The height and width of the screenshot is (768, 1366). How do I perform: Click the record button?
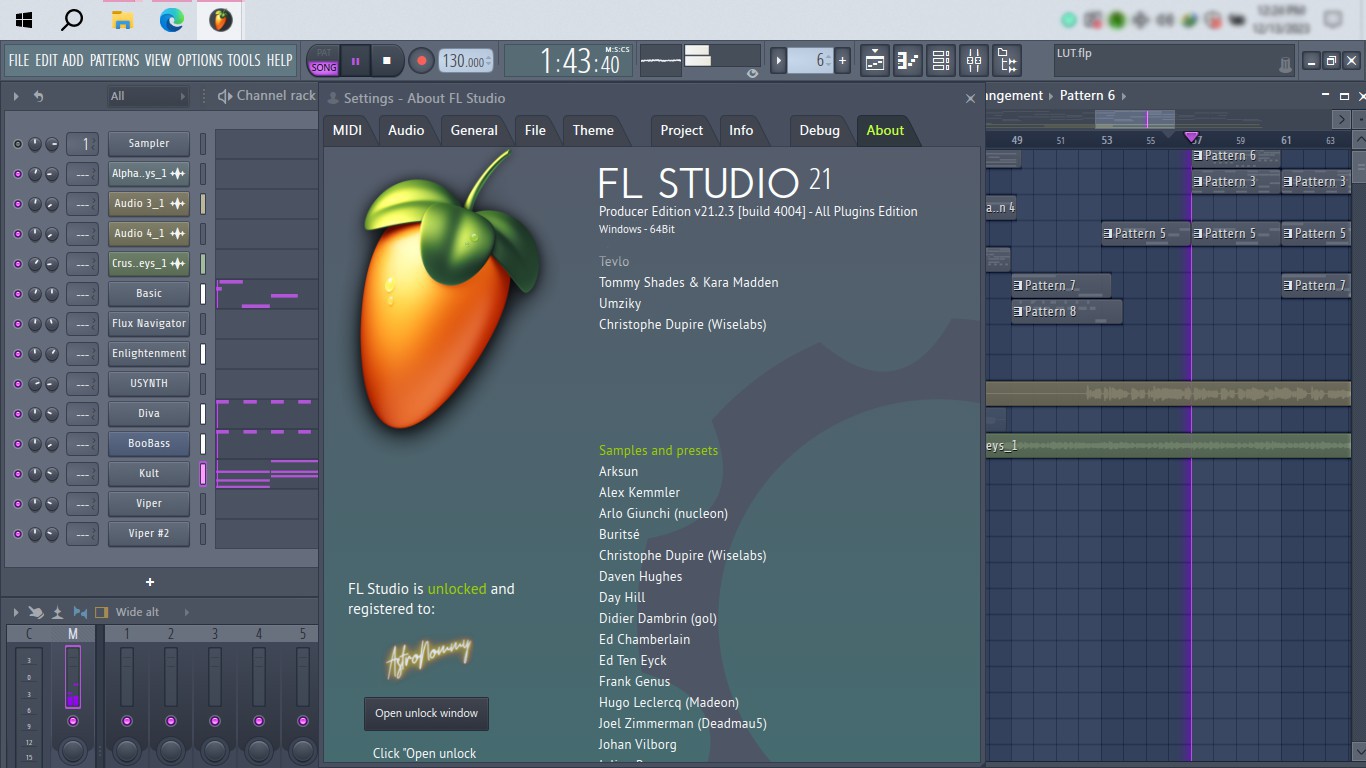421,61
